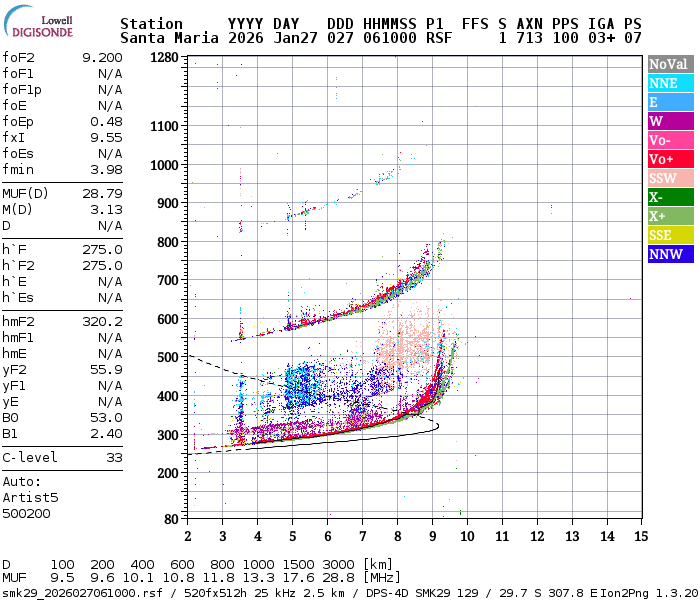
Task: Click the B1 value 2.40
Action: click(x=106, y=433)
